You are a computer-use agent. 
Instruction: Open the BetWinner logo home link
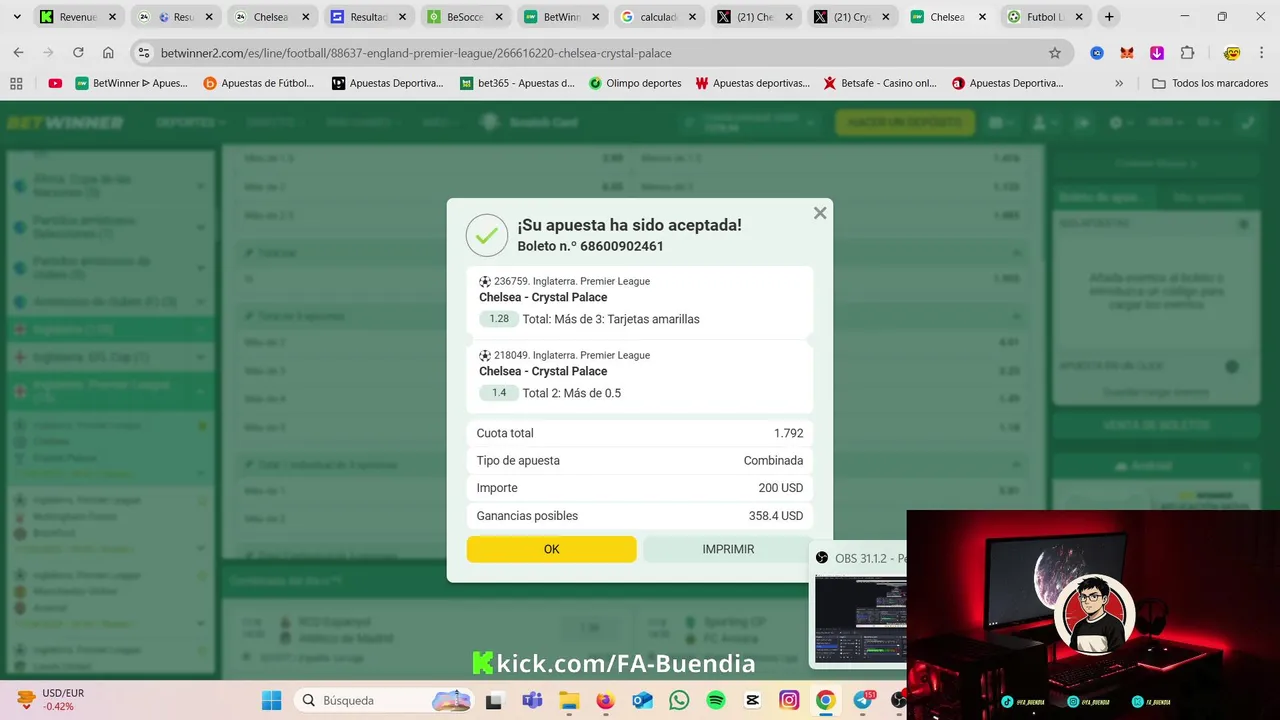coord(65,122)
